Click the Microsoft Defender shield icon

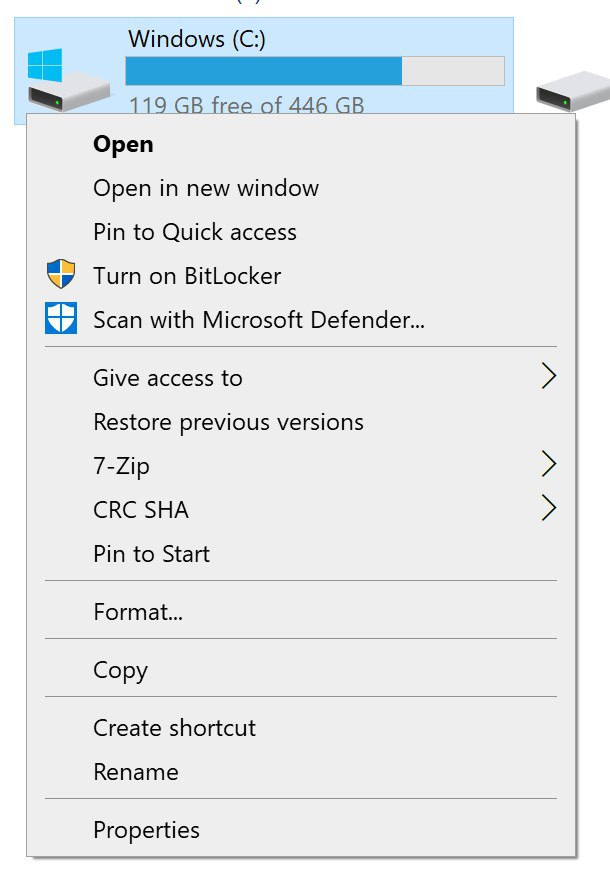[x=61, y=319]
